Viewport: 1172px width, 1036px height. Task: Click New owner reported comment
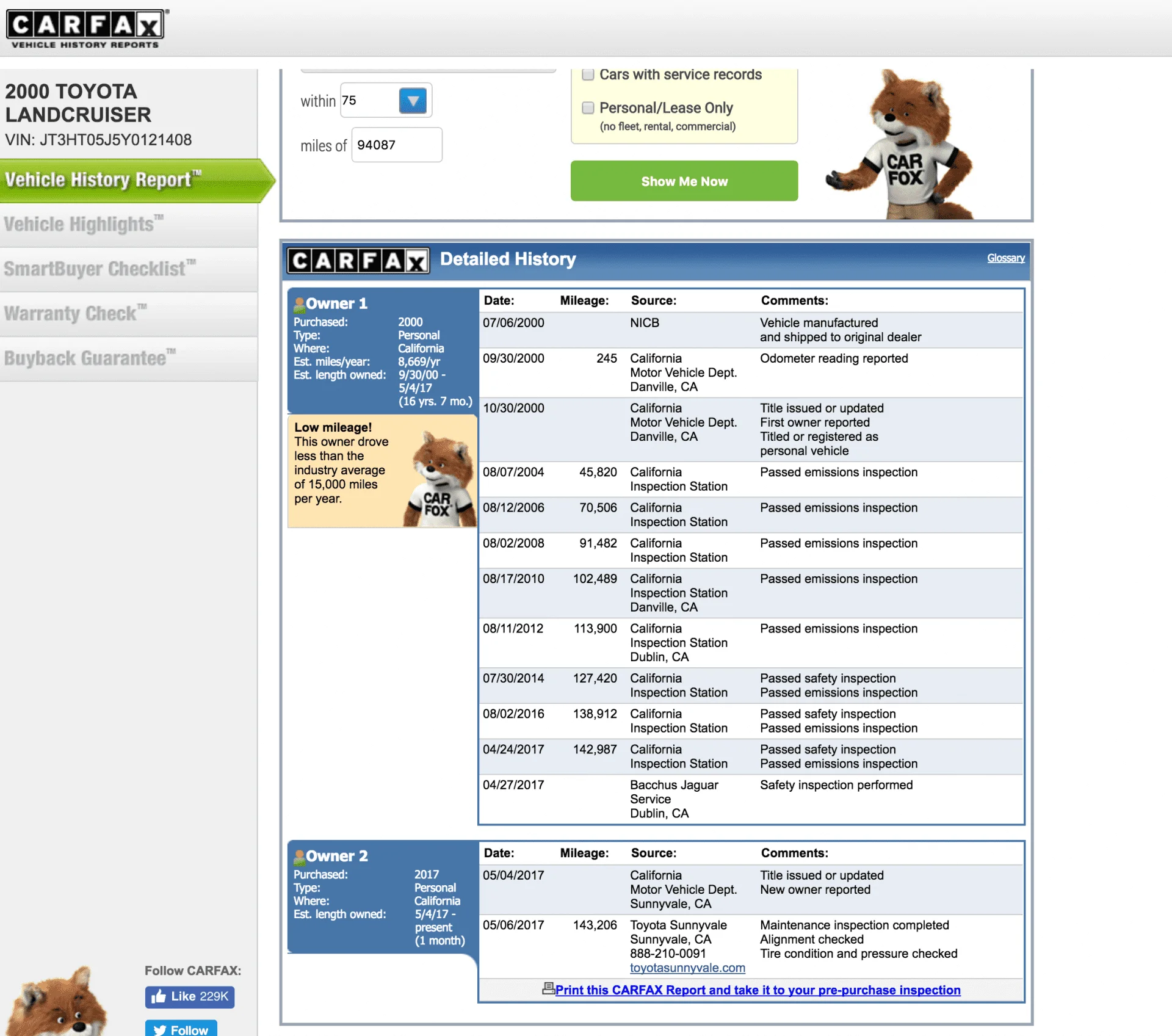coord(815,890)
